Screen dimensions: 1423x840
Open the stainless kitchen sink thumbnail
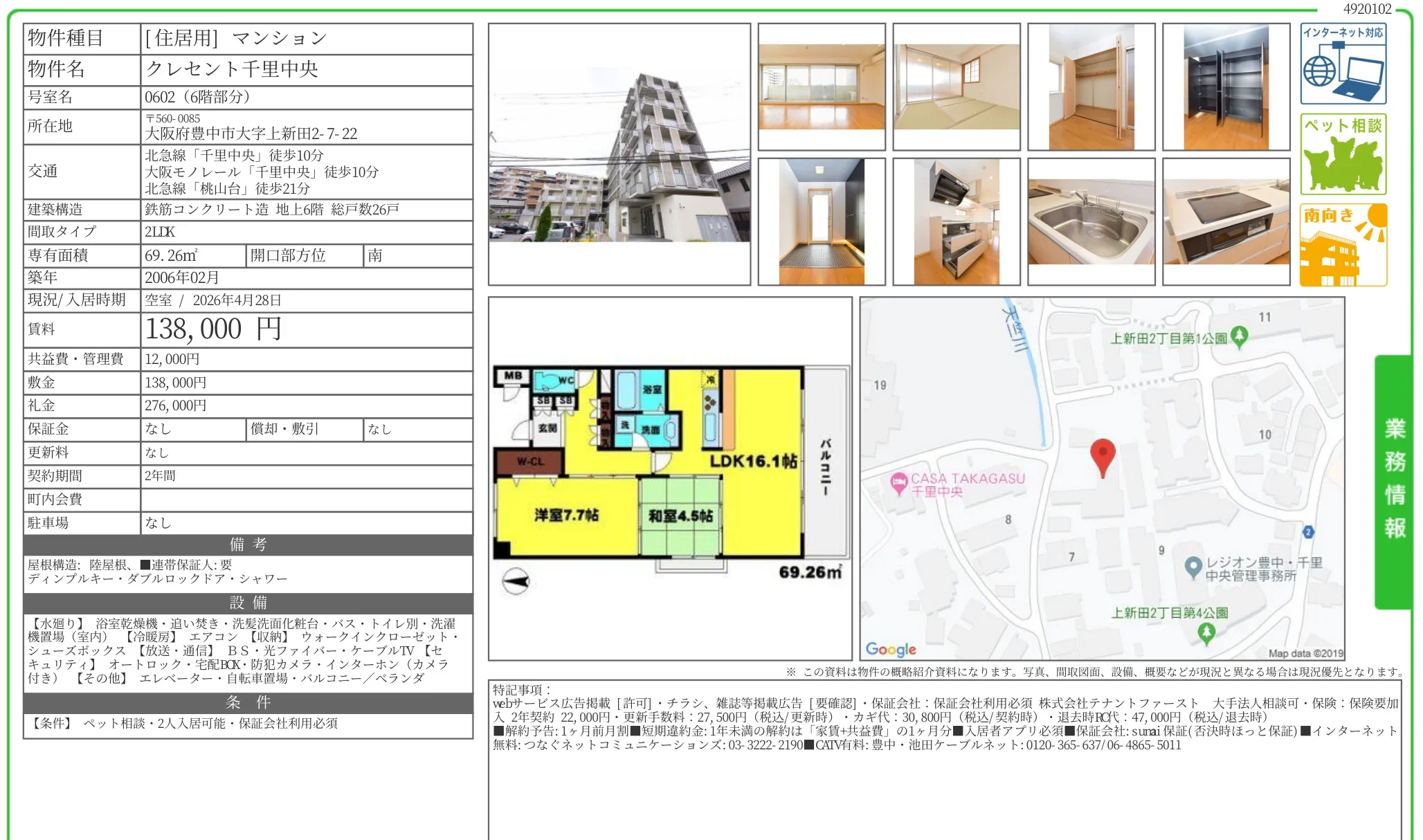[x=1091, y=221]
